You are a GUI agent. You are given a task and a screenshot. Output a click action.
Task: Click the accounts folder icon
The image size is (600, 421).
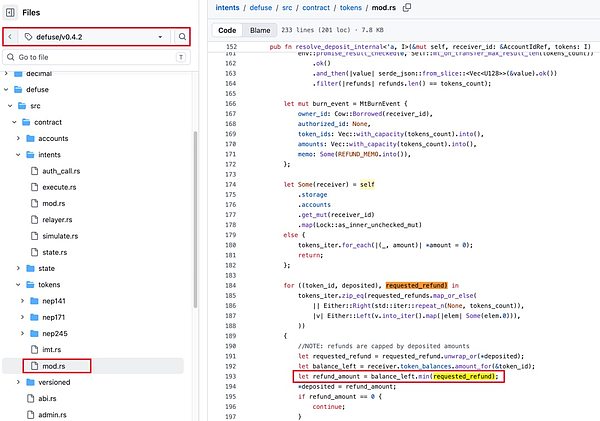[30, 138]
